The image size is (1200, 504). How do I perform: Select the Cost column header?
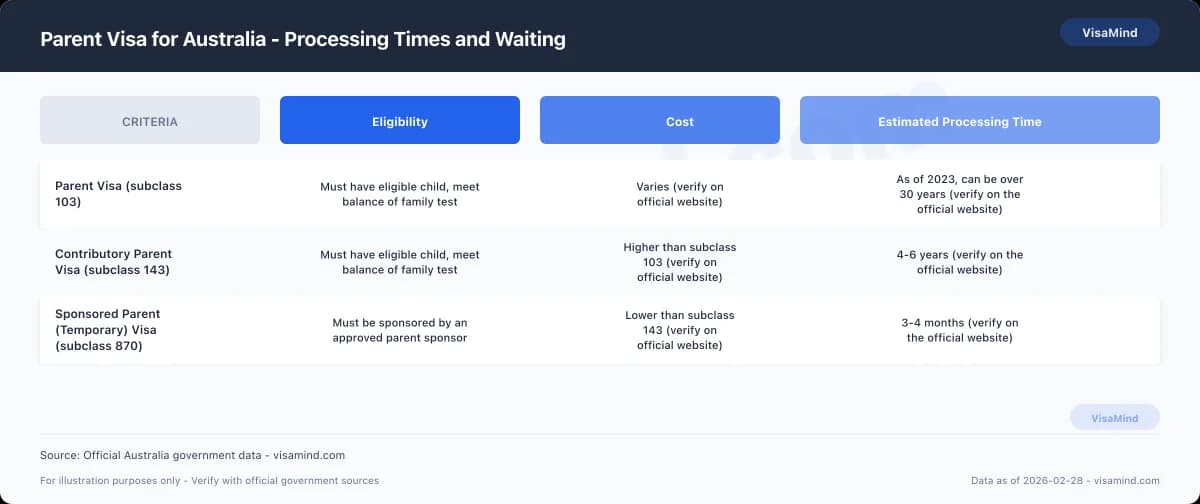tap(660, 121)
